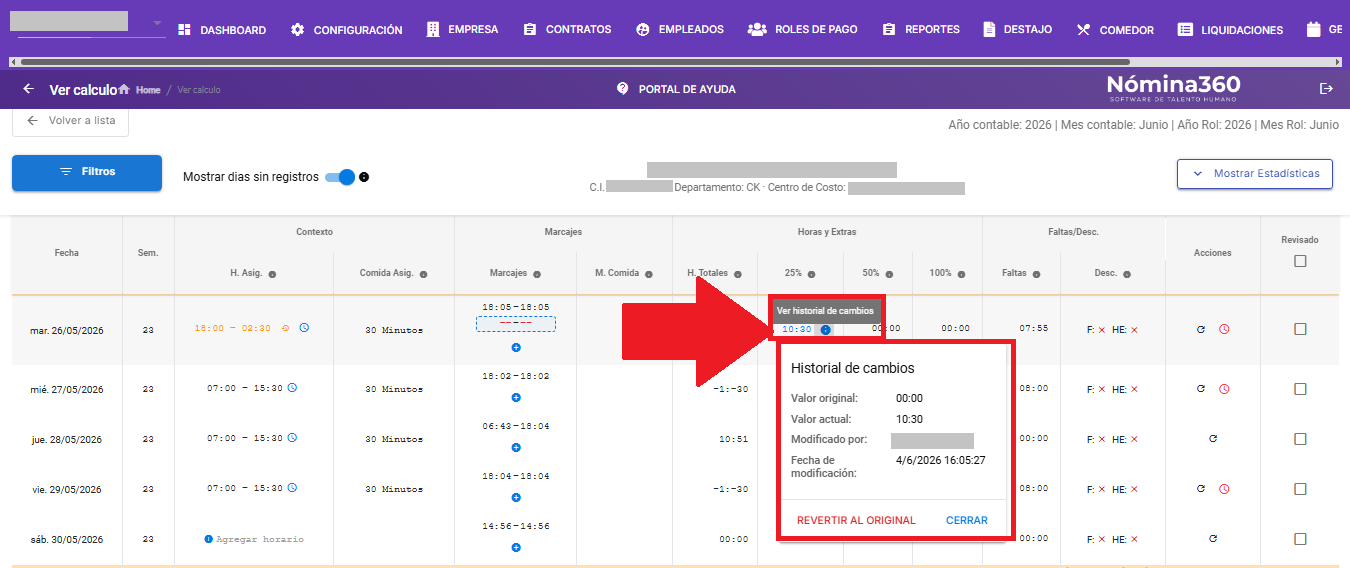Recalculate the sáb. 30/05/2026 row refresh icon
Screen dimensions: 1350x568
coord(1213,539)
